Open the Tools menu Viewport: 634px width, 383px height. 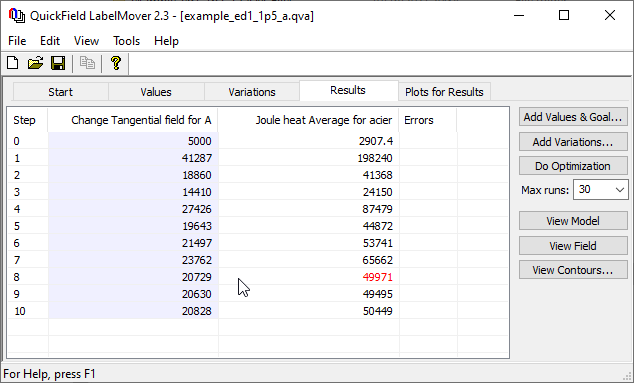[x=126, y=41]
